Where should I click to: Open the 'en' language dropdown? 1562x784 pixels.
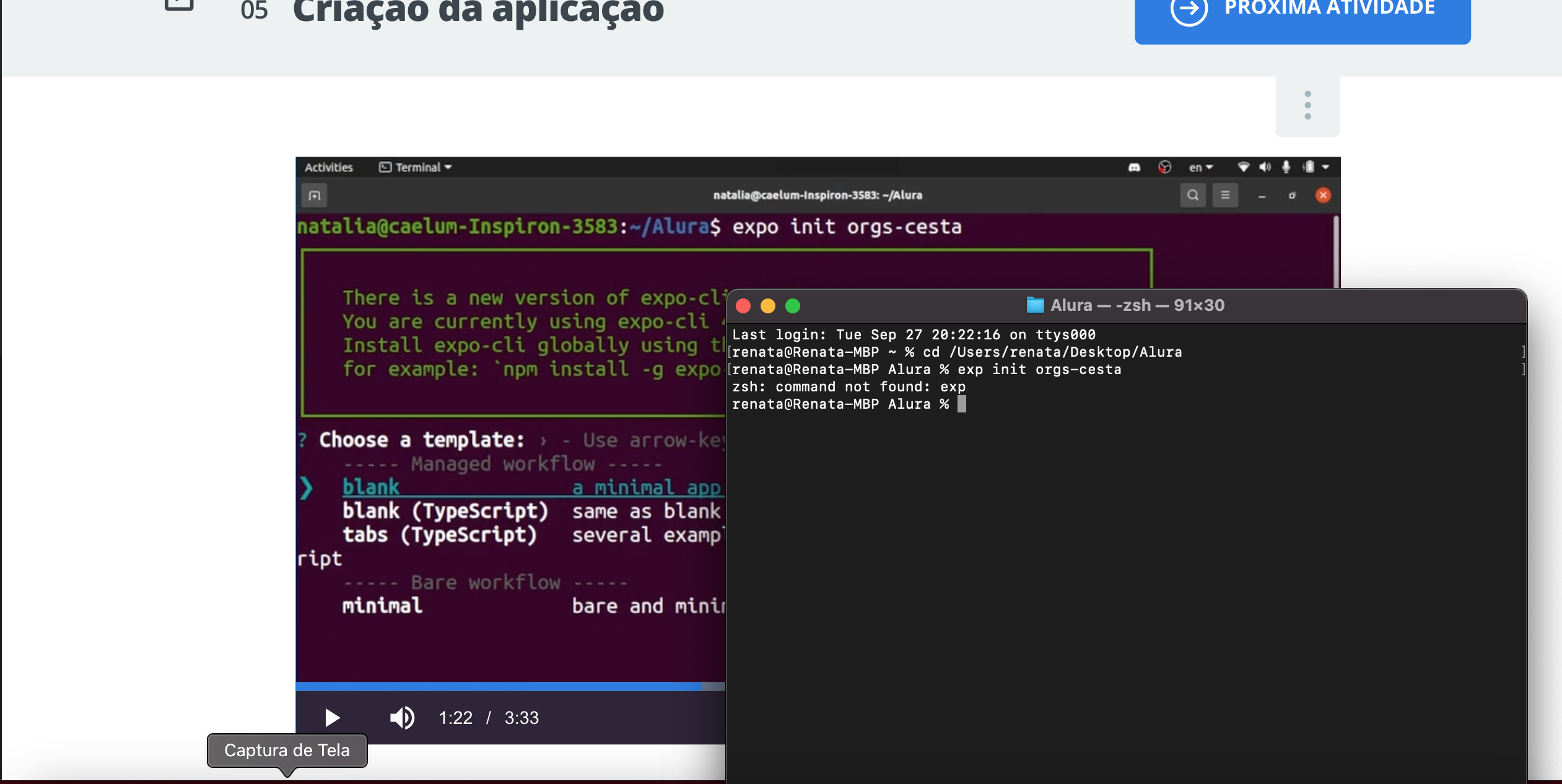click(x=1200, y=167)
